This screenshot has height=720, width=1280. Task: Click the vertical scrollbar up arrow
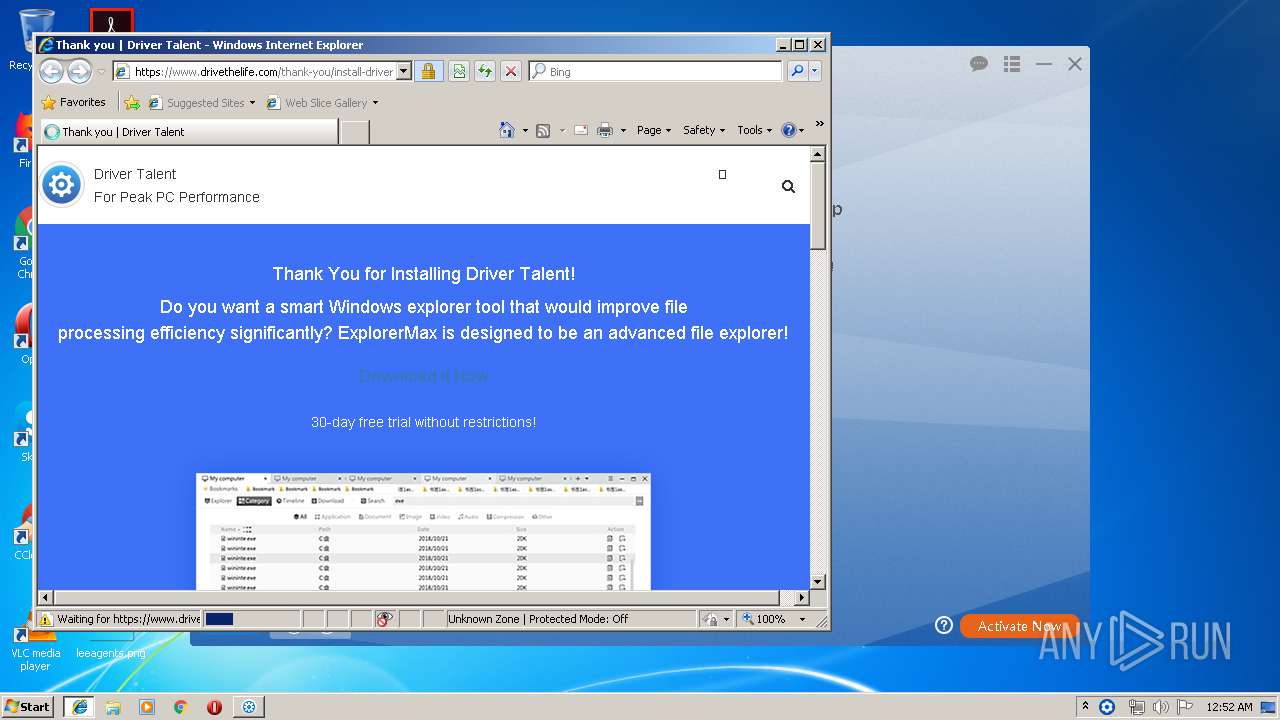tap(817, 154)
